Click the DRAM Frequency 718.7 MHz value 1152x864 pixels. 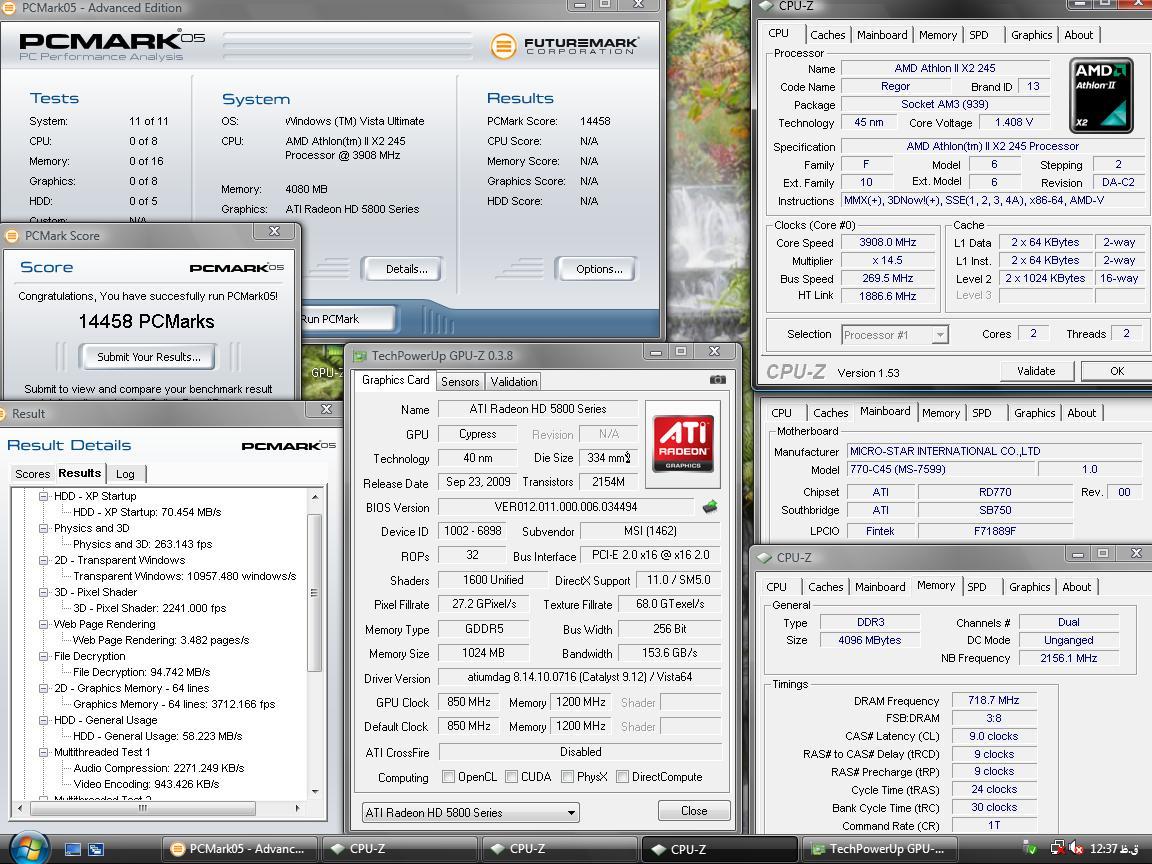993,700
